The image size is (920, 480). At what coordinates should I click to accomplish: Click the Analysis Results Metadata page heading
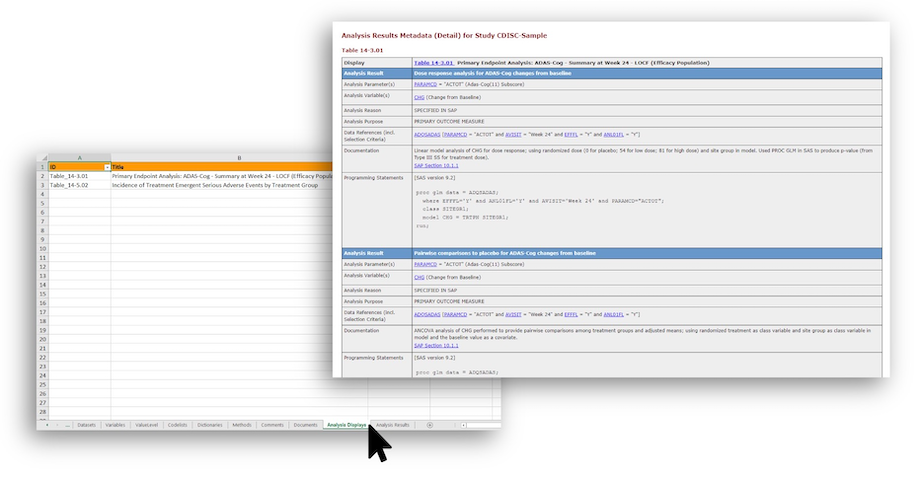444,36
